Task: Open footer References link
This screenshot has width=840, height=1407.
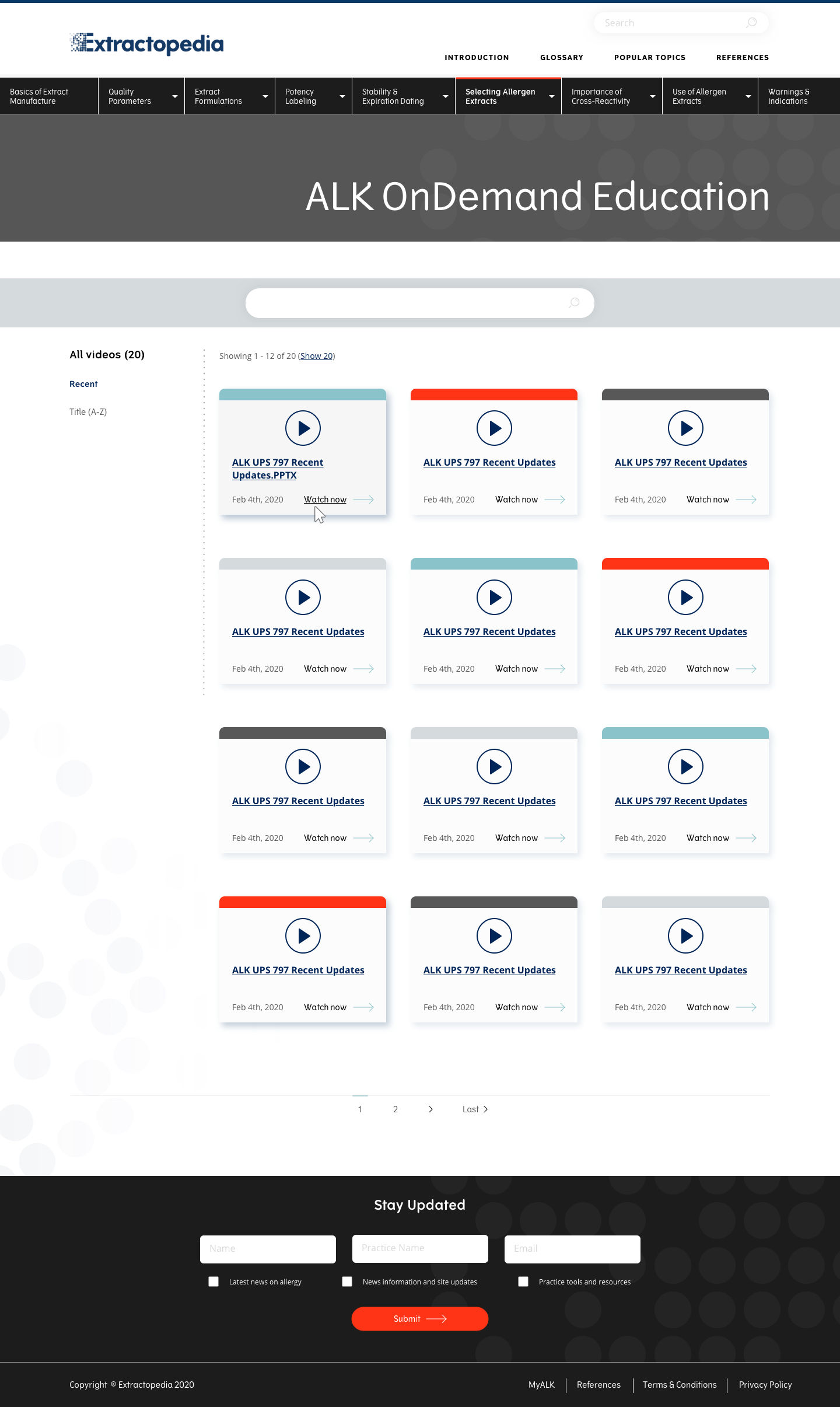Action: click(x=598, y=1385)
